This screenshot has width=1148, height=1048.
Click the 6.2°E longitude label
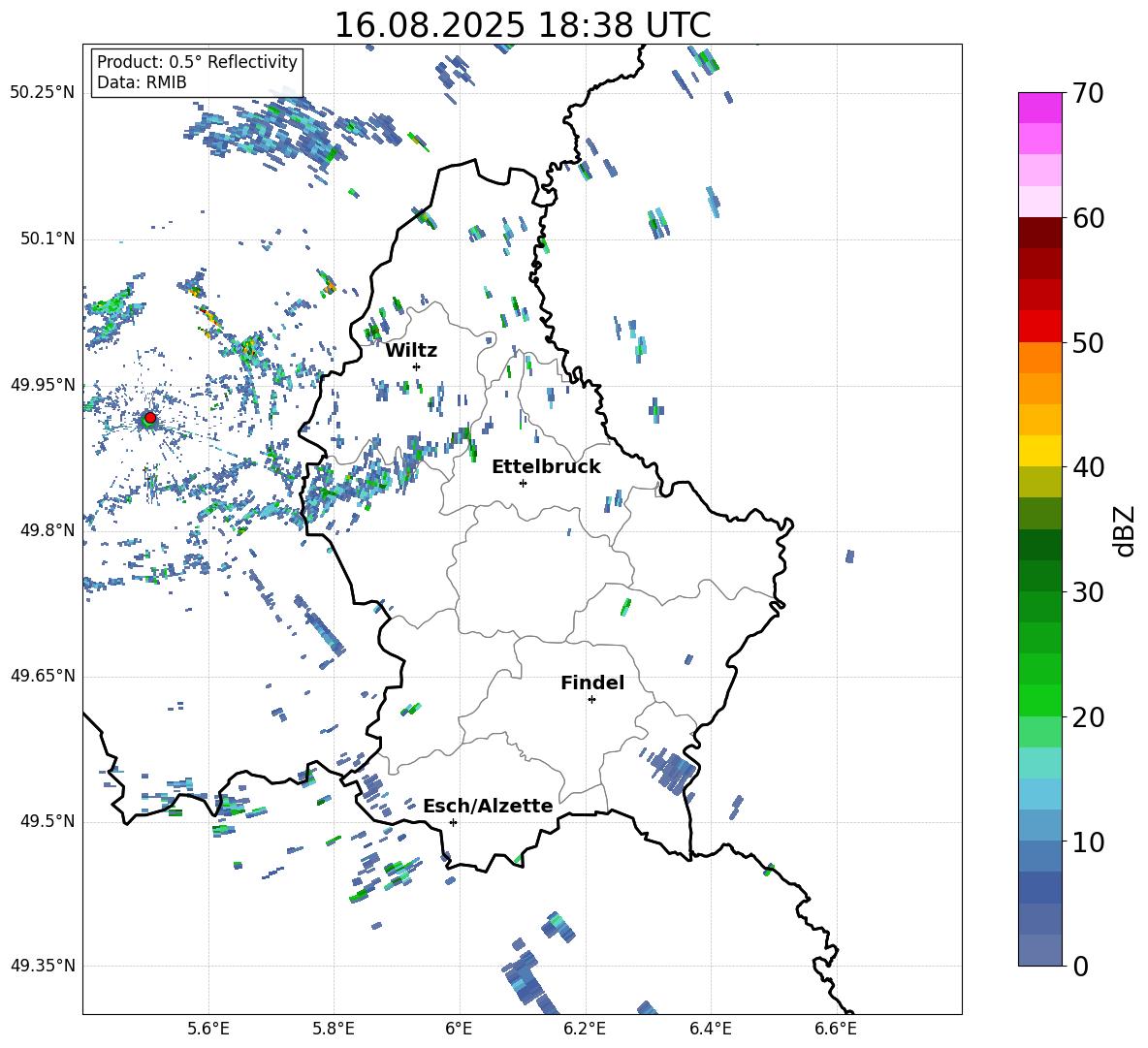[585, 1029]
